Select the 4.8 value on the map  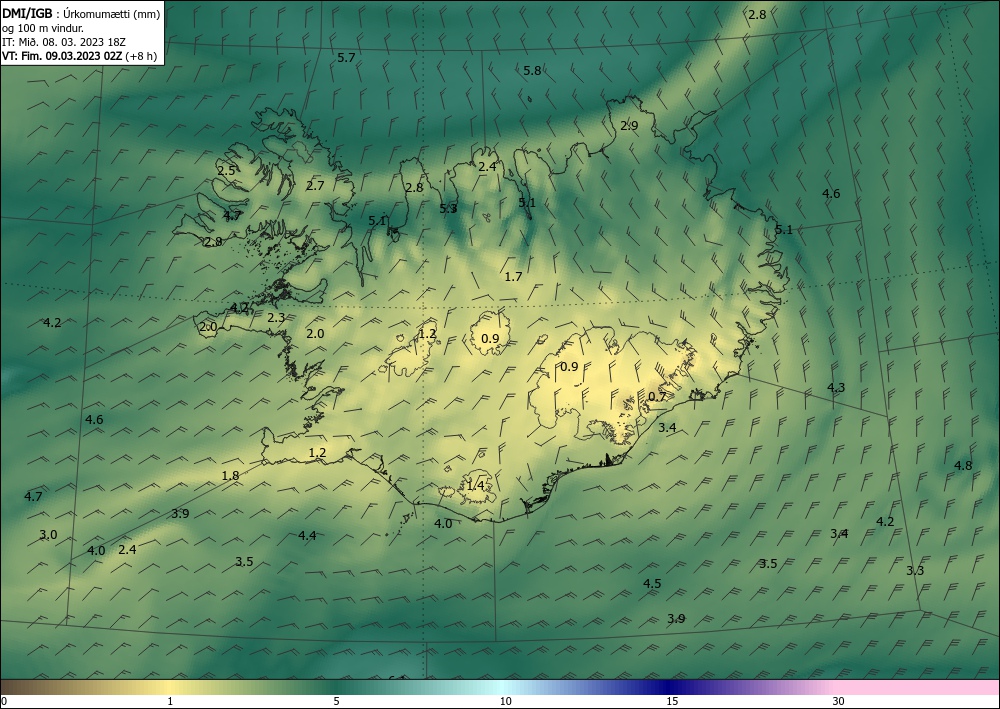pos(963,465)
